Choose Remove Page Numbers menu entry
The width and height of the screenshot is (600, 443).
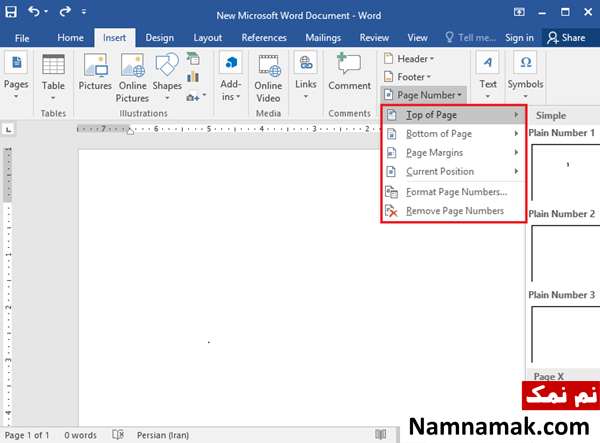pyautogui.click(x=453, y=211)
